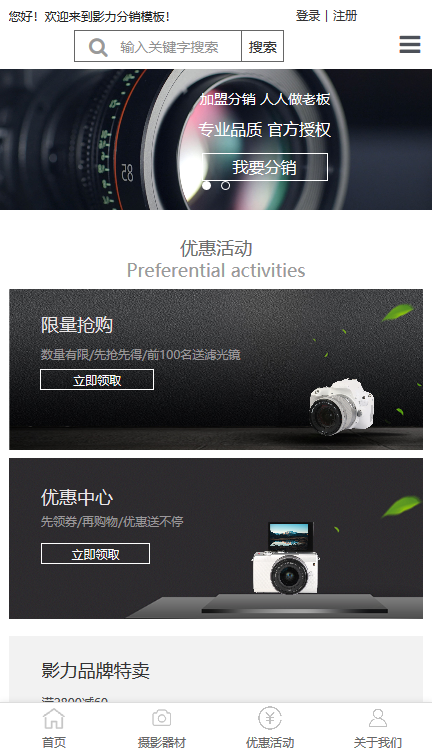Tap the yen coupon icon
The image size is (432, 752).
click(x=270, y=718)
